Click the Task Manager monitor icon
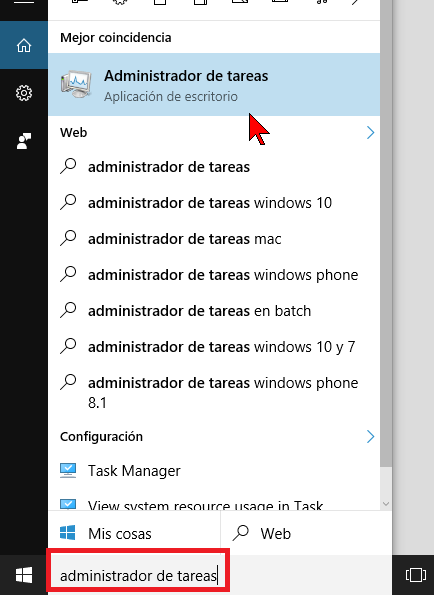This screenshot has width=434, height=595. [x=68, y=471]
